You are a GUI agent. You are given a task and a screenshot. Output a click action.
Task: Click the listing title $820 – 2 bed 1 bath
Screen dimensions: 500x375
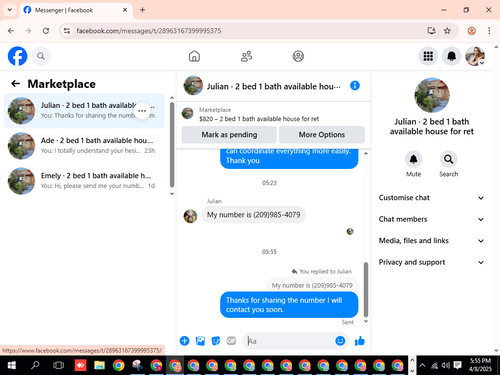point(259,119)
